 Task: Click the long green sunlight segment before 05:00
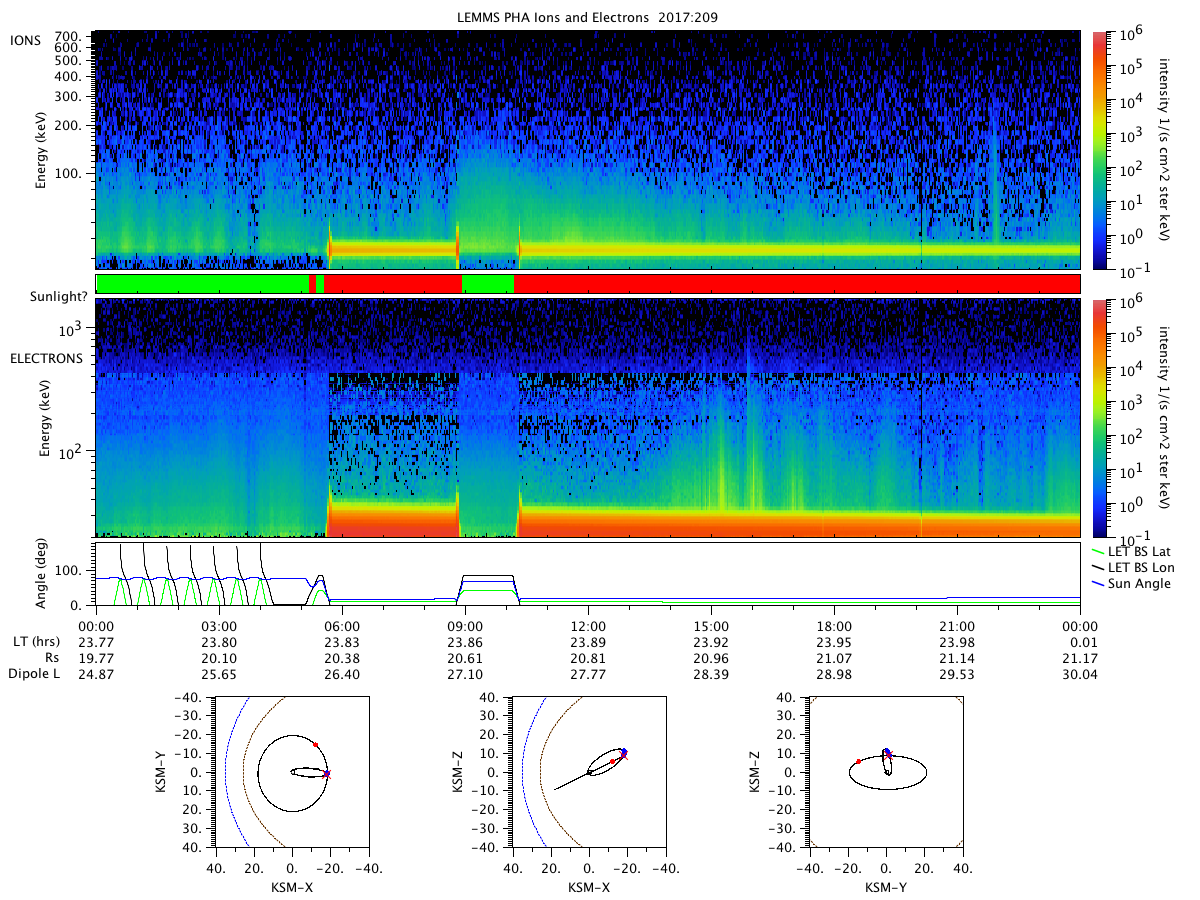(203, 284)
